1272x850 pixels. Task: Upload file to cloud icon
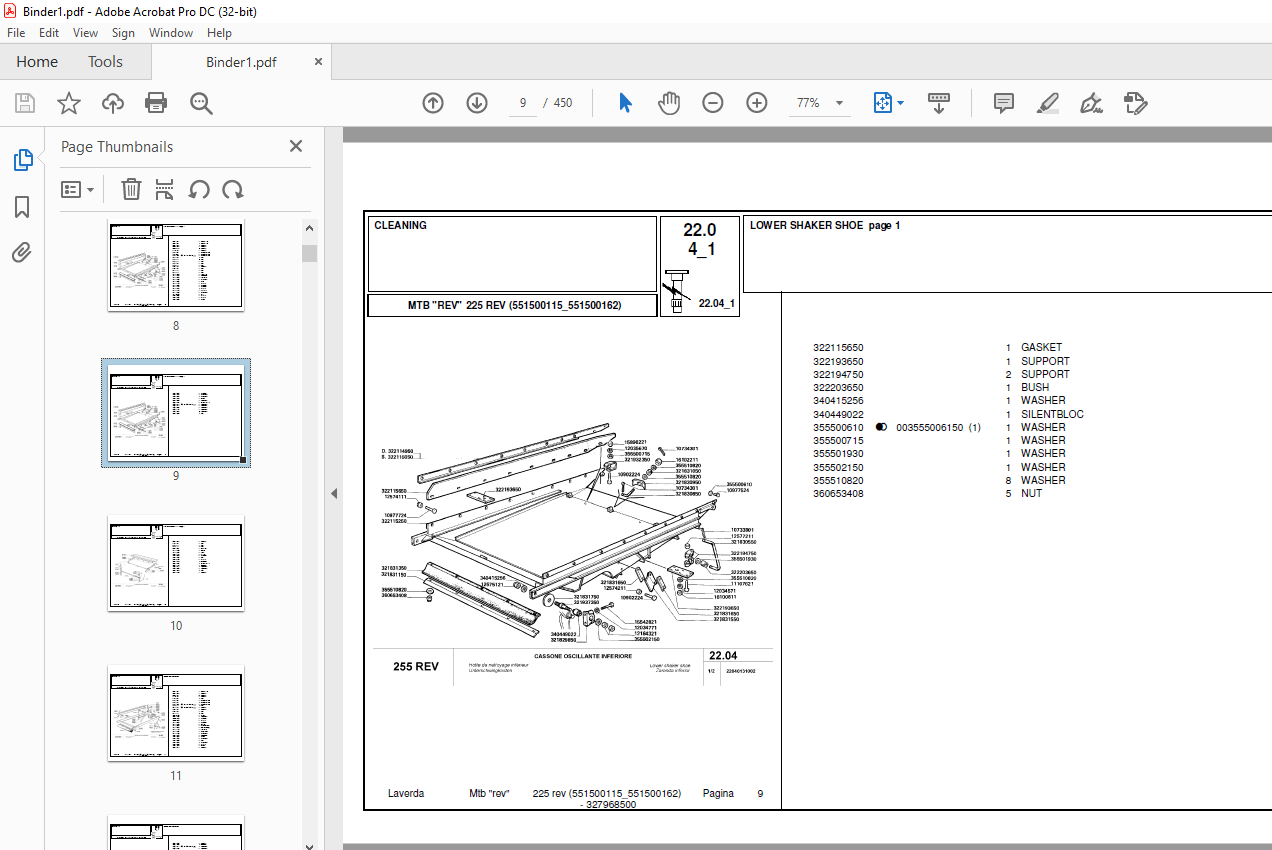point(113,103)
